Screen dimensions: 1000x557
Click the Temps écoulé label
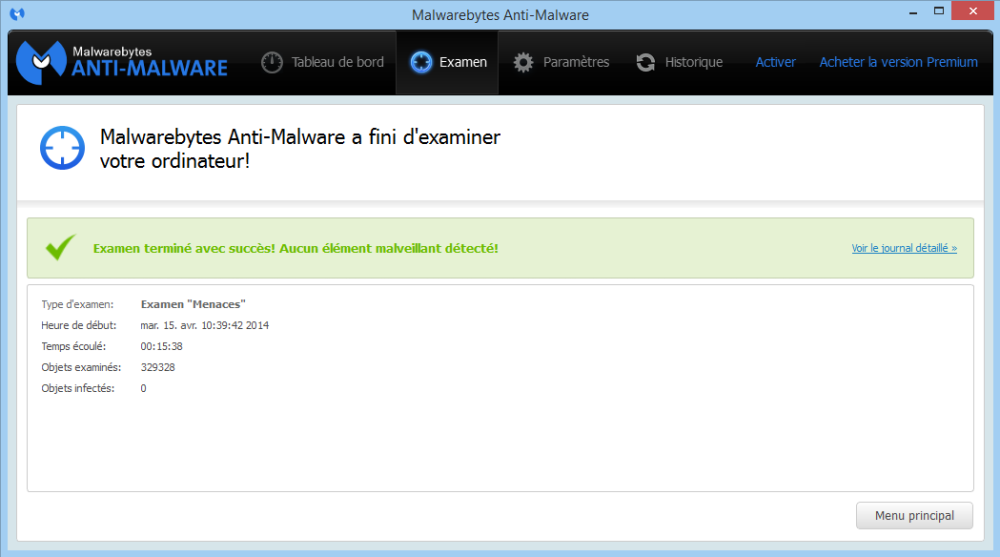[74, 346]
